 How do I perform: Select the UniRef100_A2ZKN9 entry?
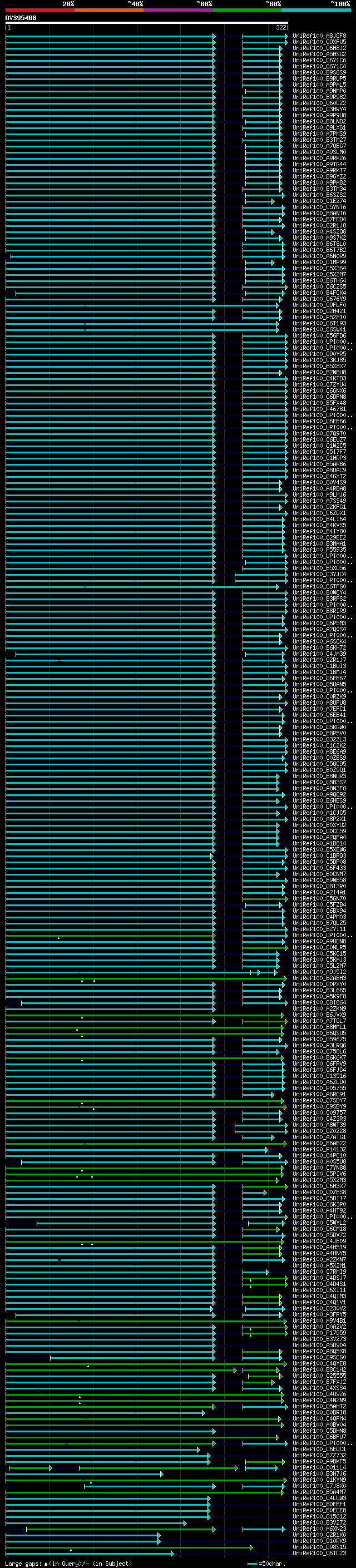(x=319, y=1008)
